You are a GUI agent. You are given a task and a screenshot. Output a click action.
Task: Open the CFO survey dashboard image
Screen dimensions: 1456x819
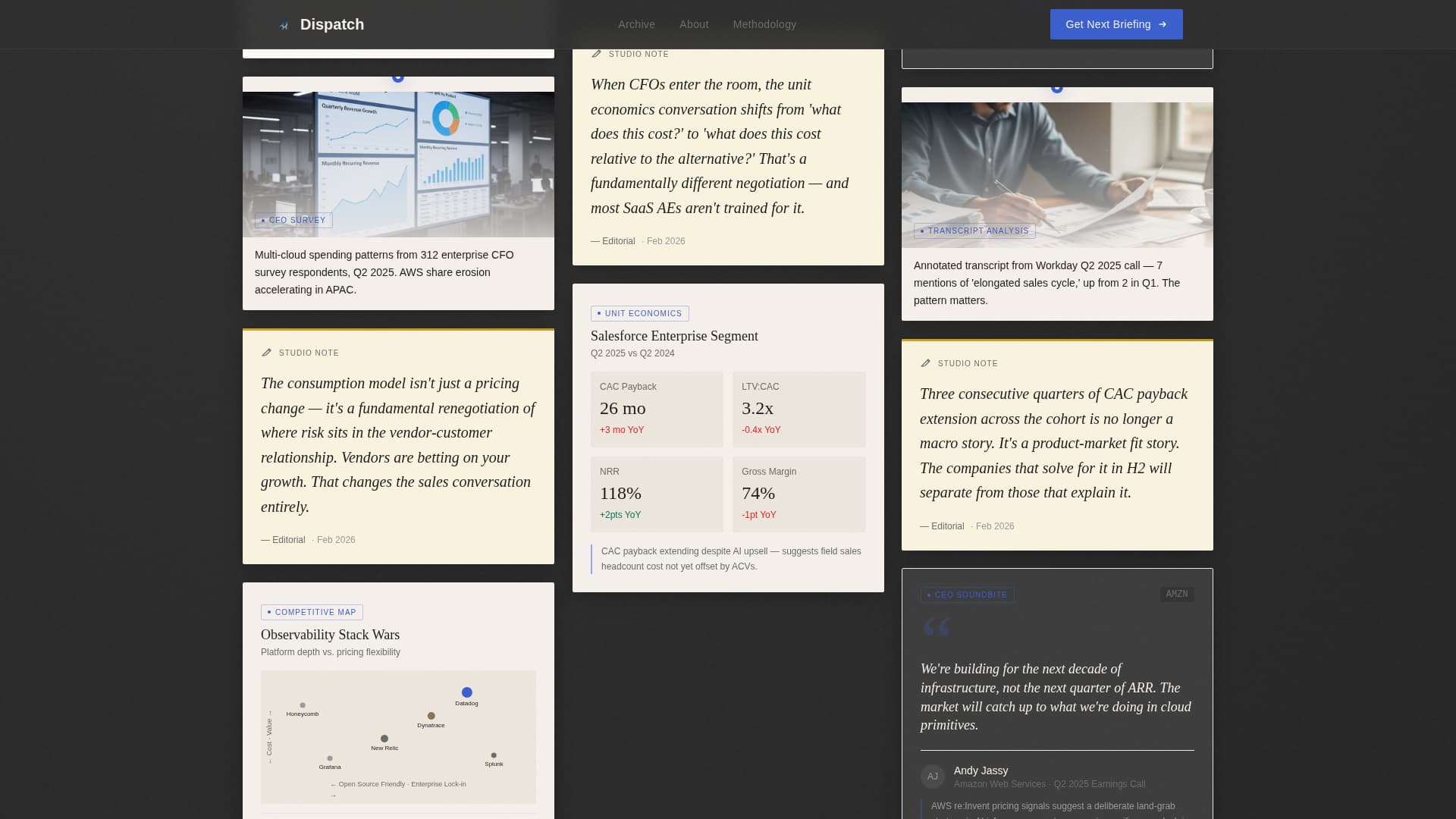(x=398, y=165)
